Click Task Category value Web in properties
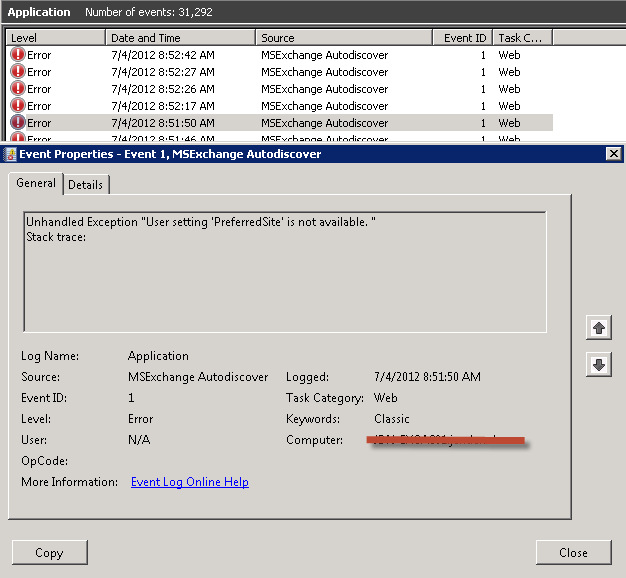Screen dimensions: 626x578 pos(385,398)
